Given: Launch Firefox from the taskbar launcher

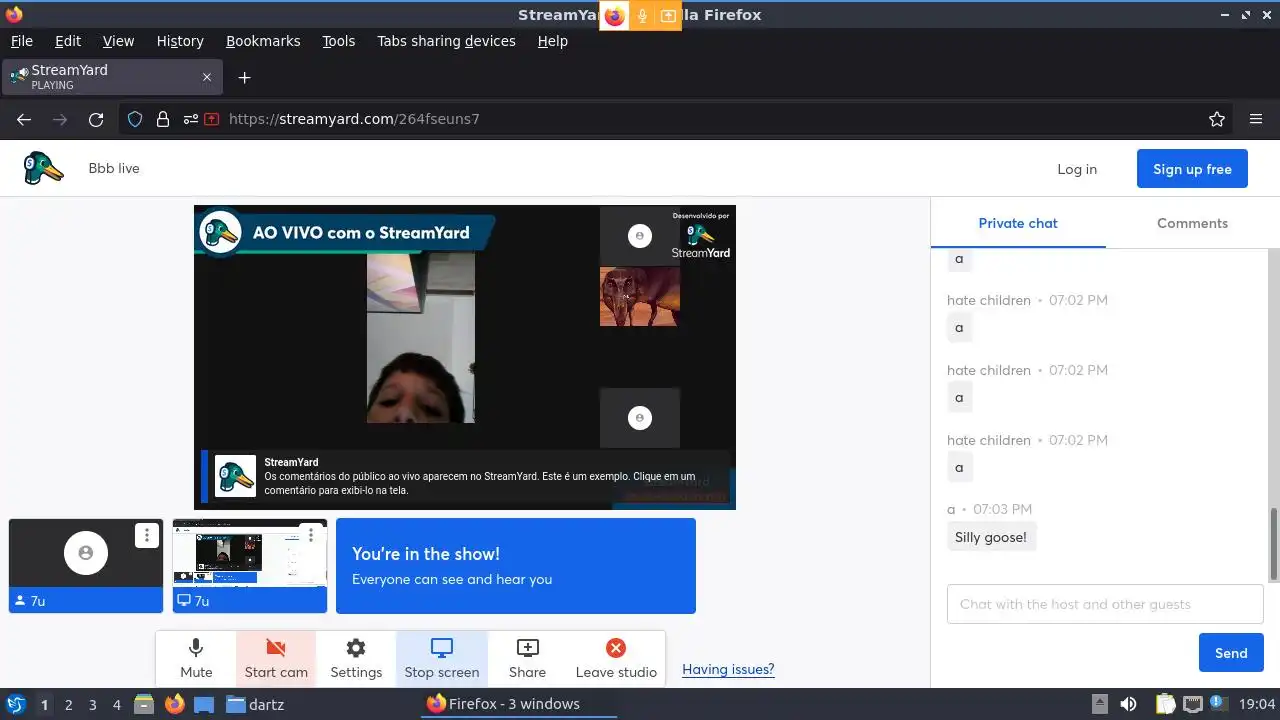Looking at the screenshot, I should 174,704.
